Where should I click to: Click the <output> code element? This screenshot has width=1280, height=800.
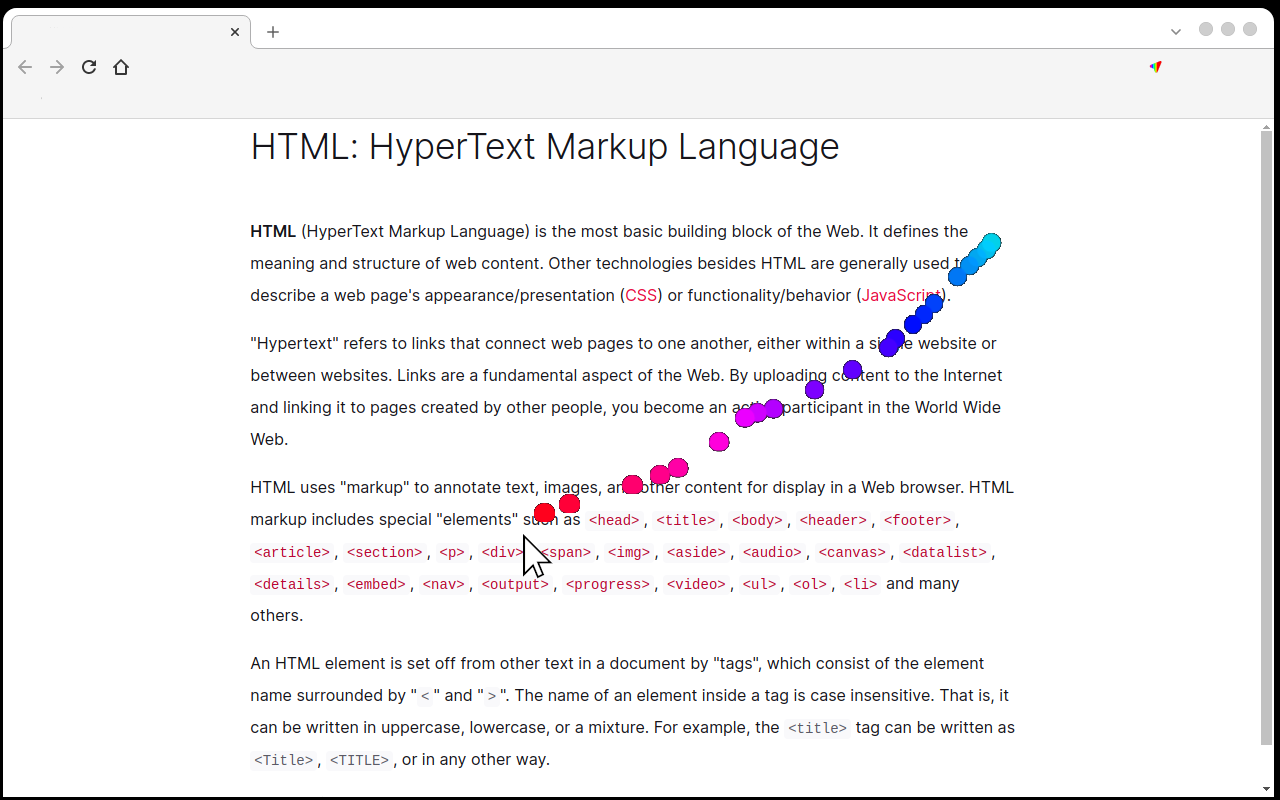click(x=515, y=584)
